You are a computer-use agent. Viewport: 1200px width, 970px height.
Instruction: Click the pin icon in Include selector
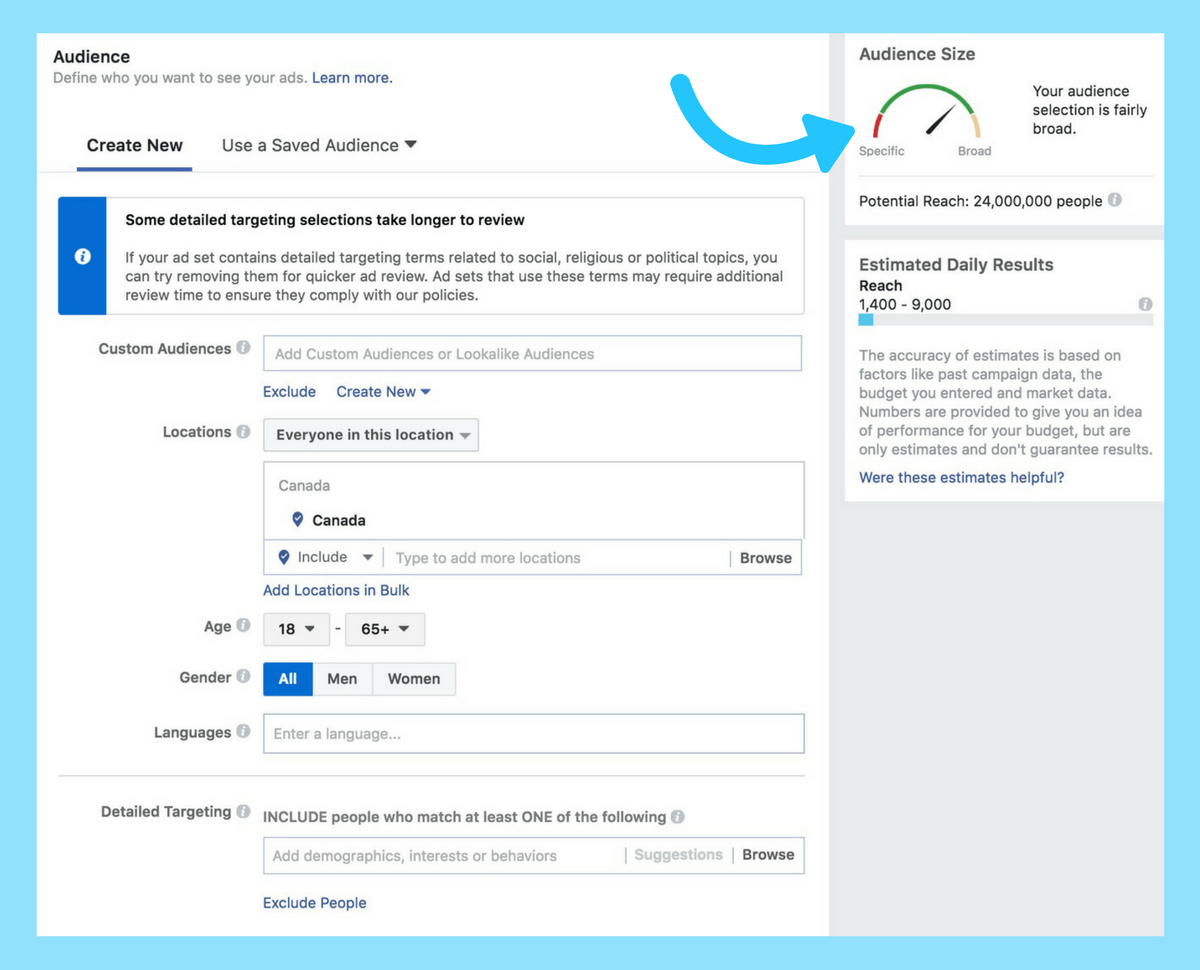(284, 557)
